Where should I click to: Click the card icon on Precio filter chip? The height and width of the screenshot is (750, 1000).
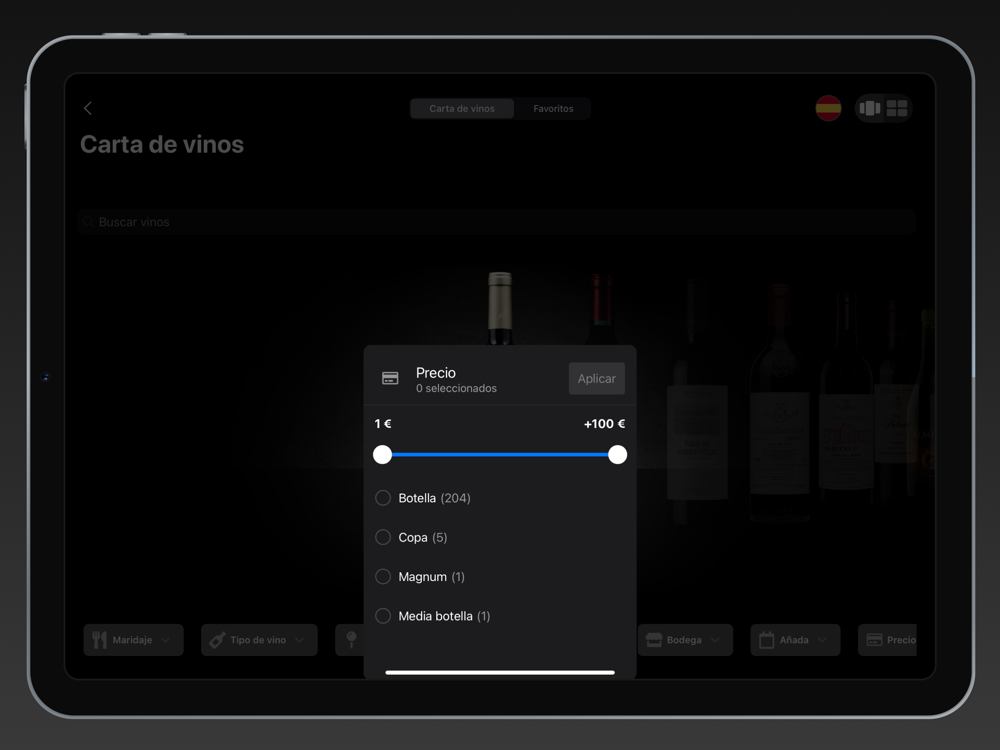[x=874, y=640]
